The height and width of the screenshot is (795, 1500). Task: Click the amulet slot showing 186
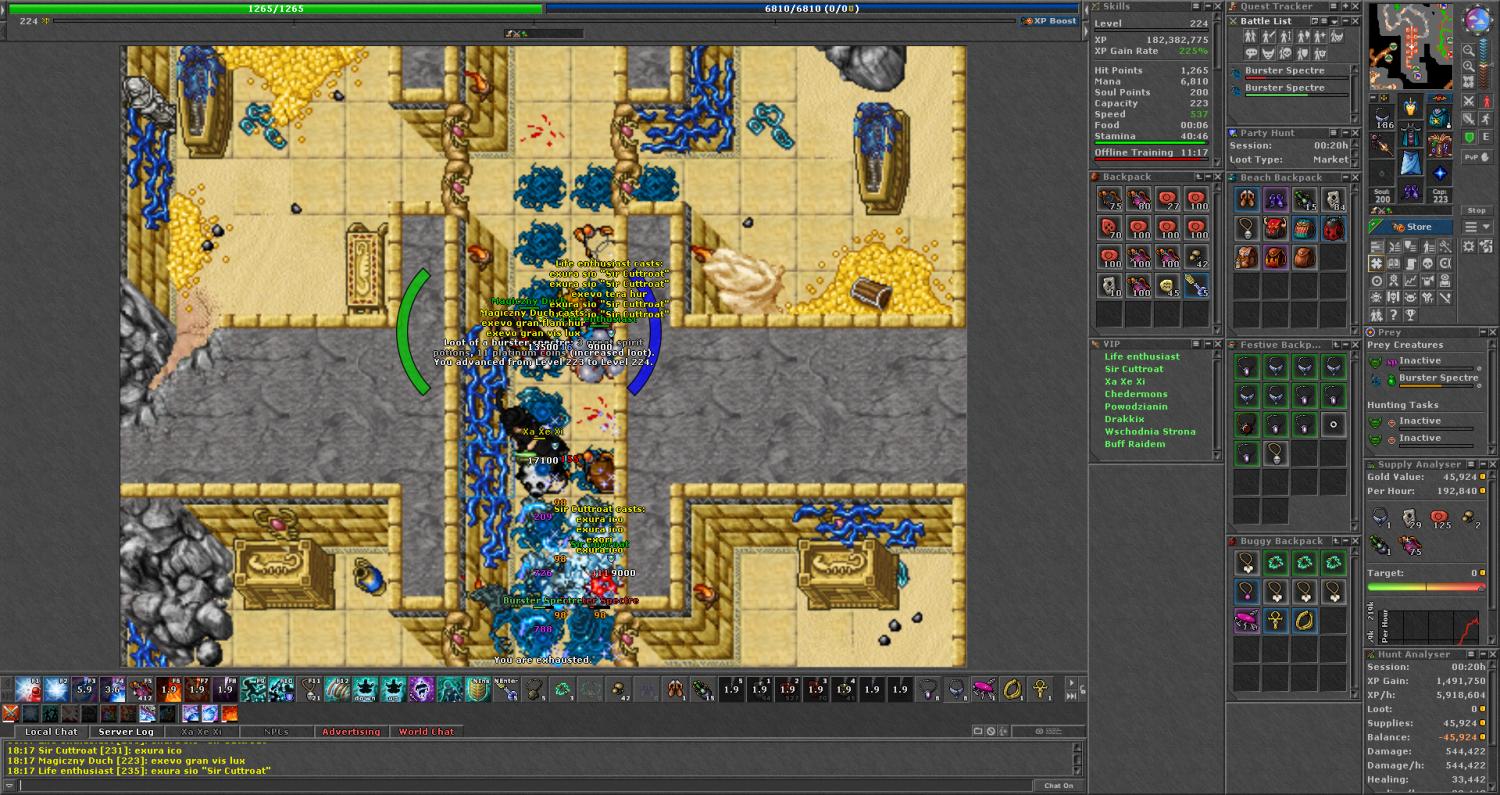point(1382,117)
